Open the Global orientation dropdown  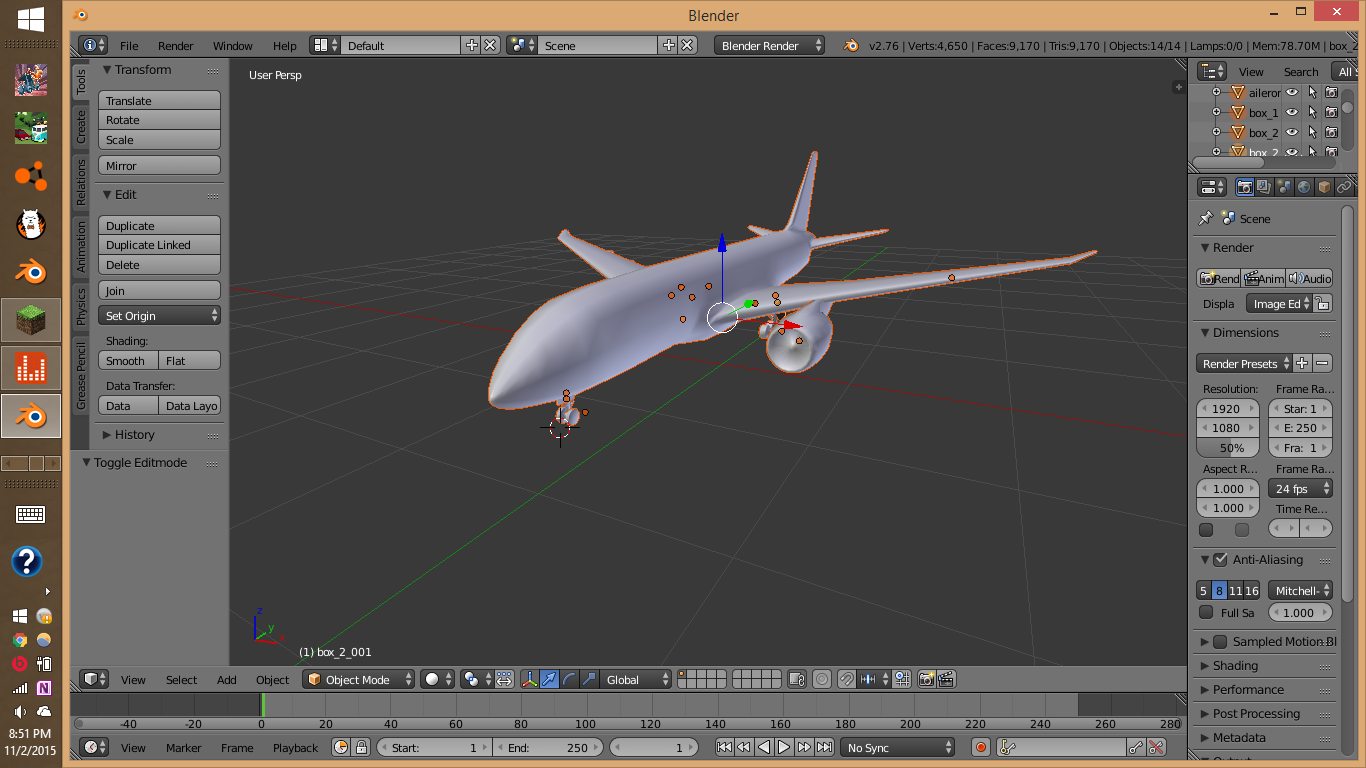635,679
